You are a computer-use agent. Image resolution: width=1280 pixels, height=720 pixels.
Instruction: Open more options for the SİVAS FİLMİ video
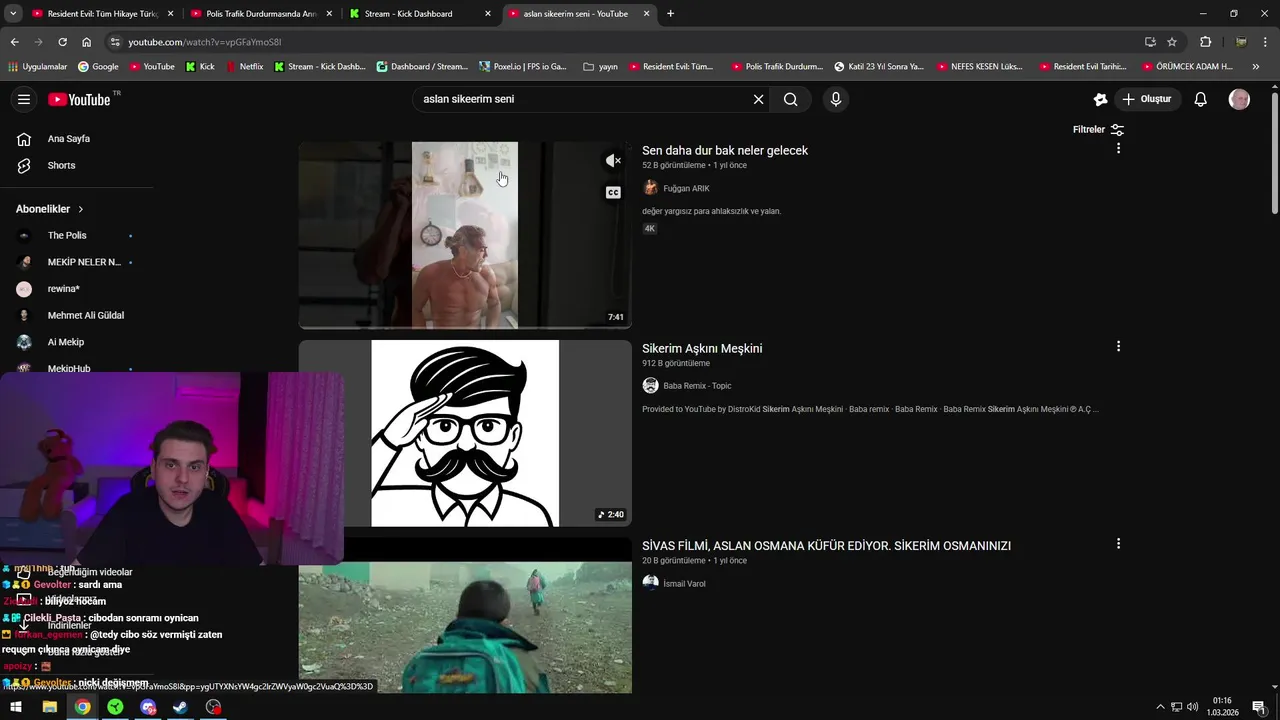click(x=1118, y=544)
